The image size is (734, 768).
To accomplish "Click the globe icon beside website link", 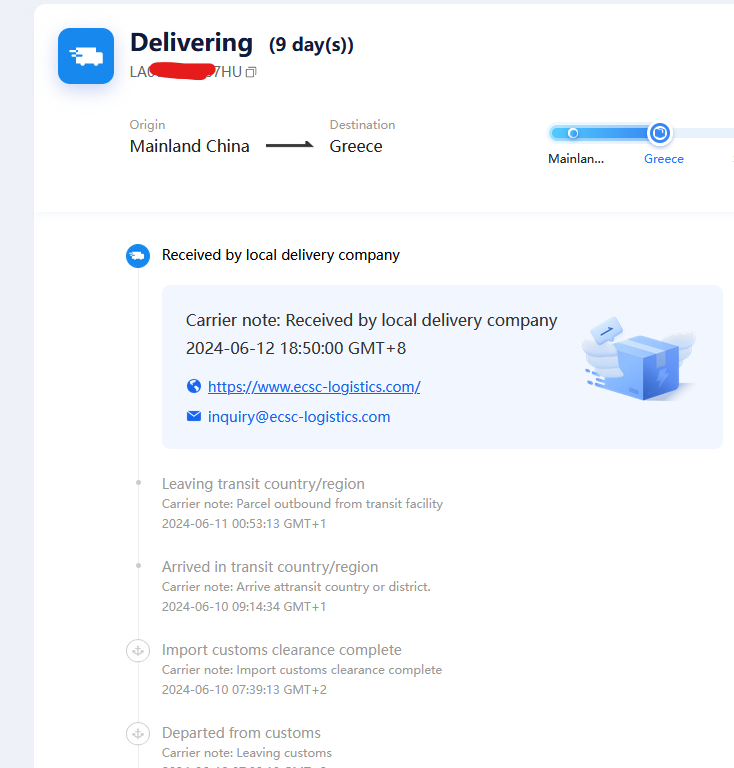I will click(x=194, y=386).
